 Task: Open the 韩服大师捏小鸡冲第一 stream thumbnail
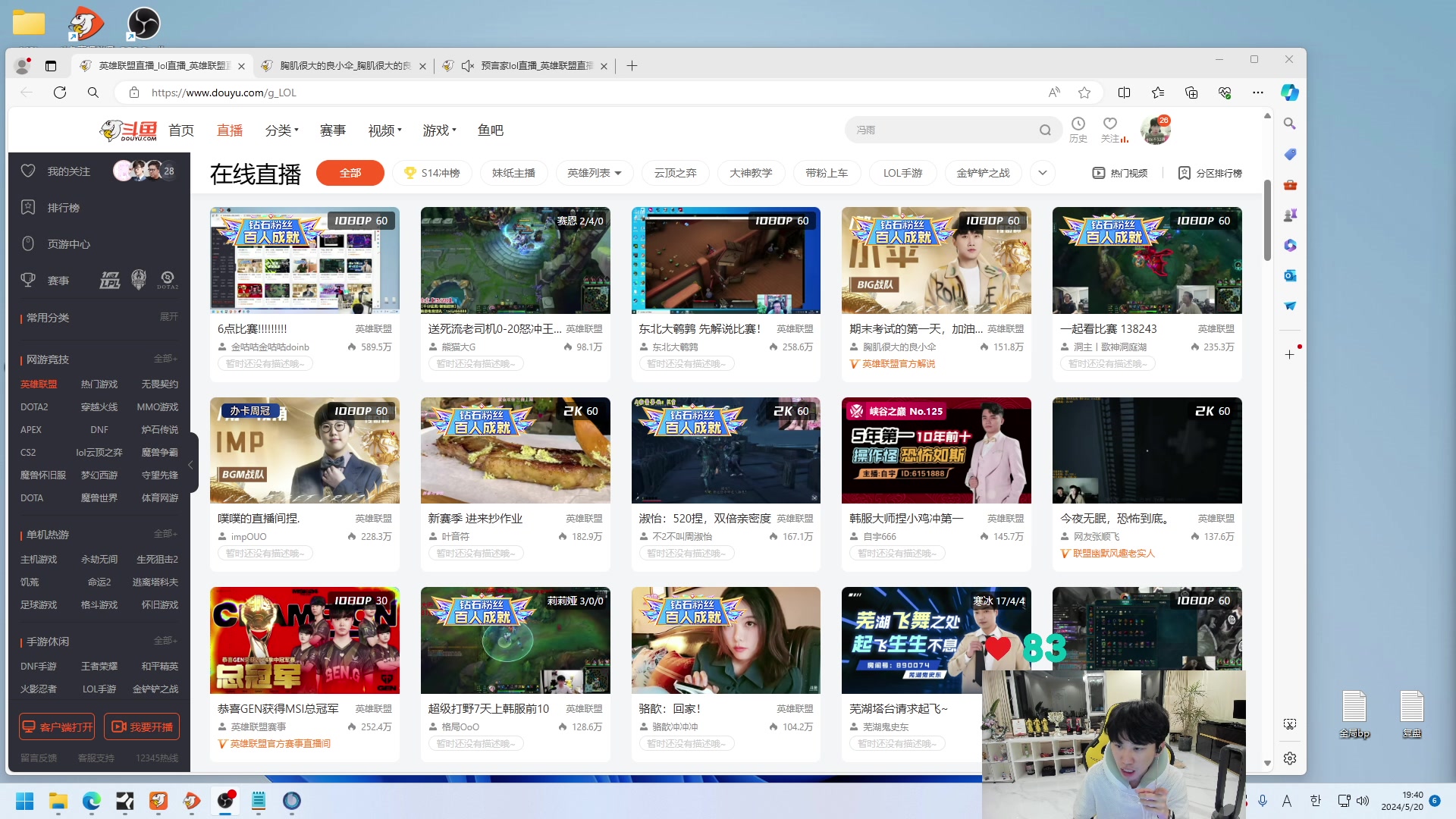(x=936, y=450)
